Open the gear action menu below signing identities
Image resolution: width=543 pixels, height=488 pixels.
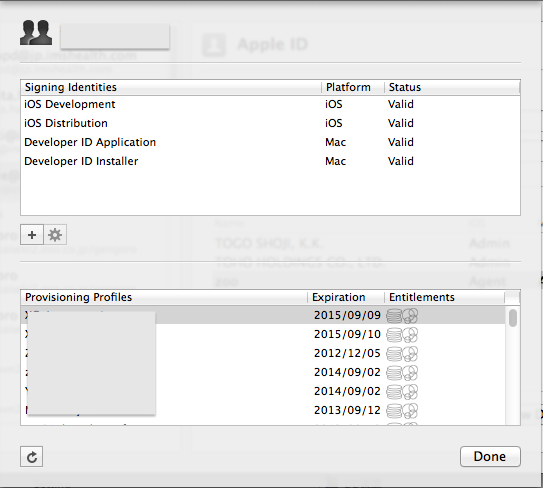[55, 235]
